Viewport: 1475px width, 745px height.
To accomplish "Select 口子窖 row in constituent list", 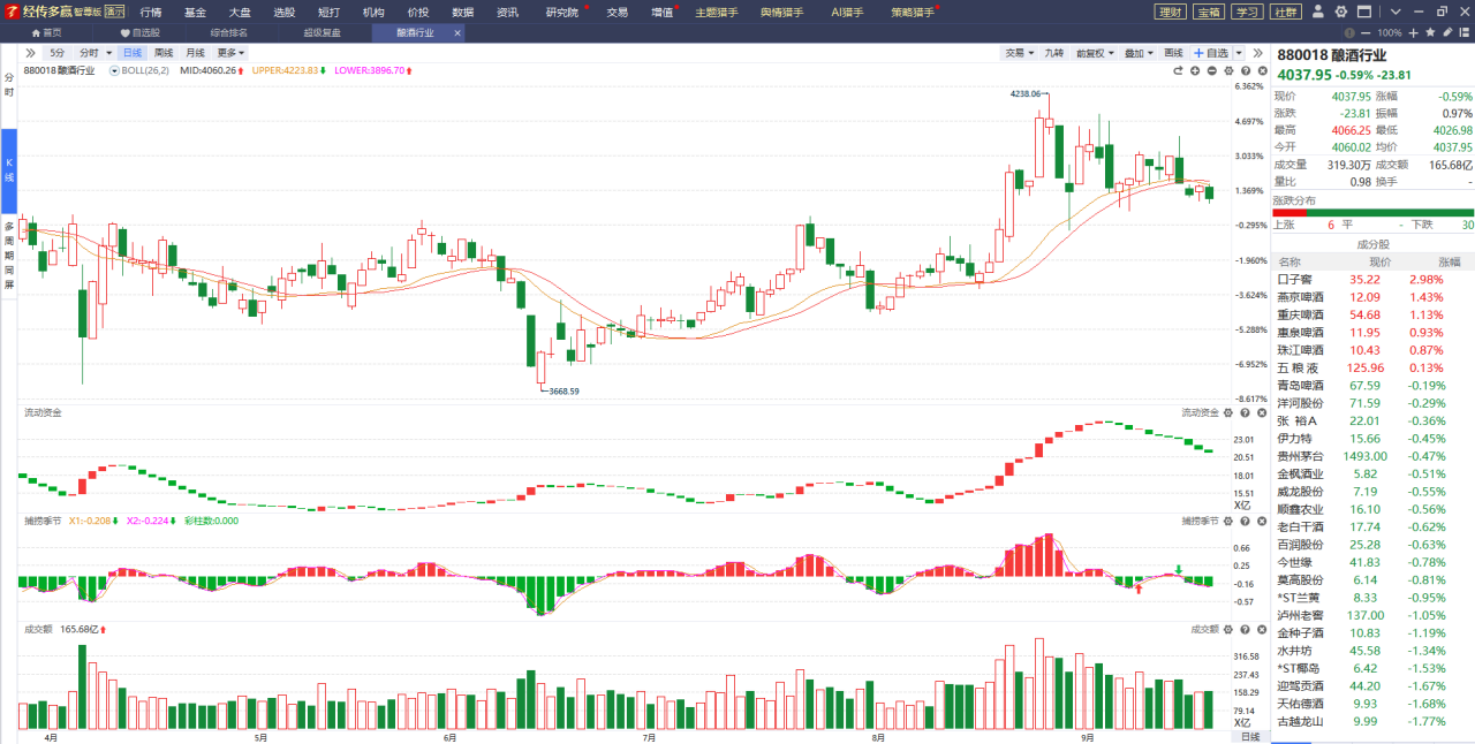I will tap(1373, 279).
